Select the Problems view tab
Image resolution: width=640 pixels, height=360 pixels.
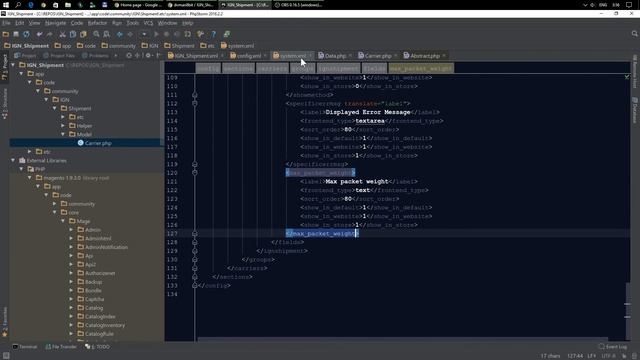(x=95, y=56)
